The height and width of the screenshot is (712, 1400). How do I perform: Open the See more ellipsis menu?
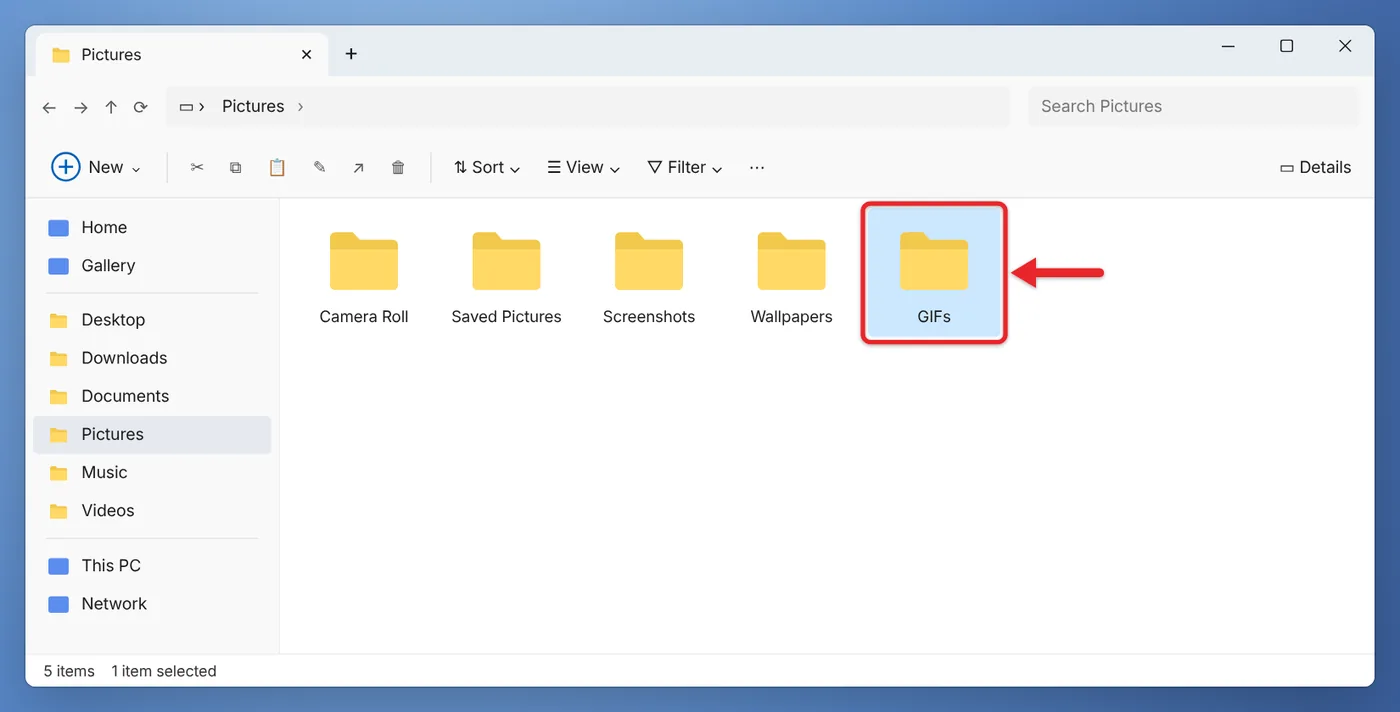coord(757,167)
